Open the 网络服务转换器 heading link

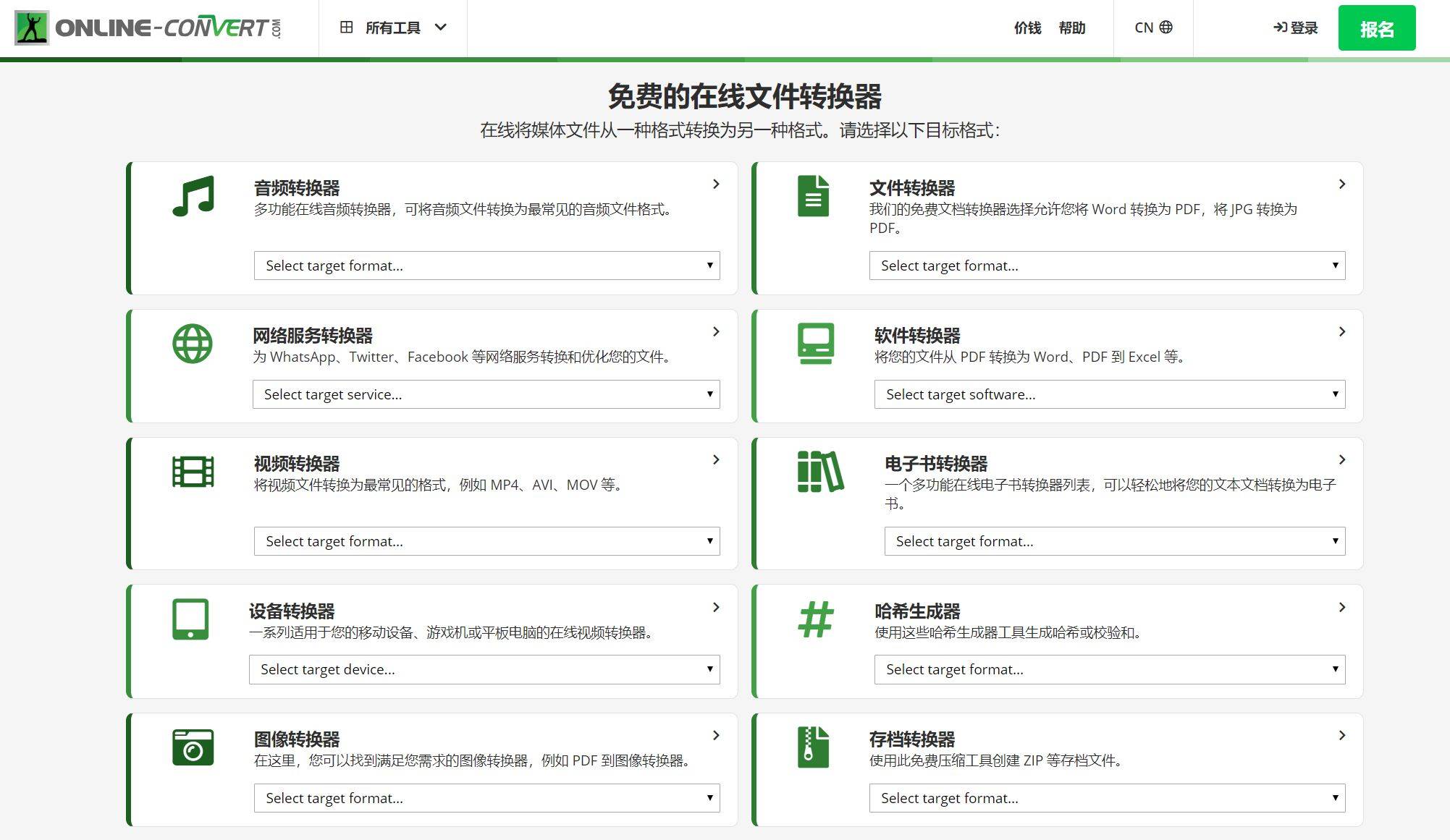[313, 336]
